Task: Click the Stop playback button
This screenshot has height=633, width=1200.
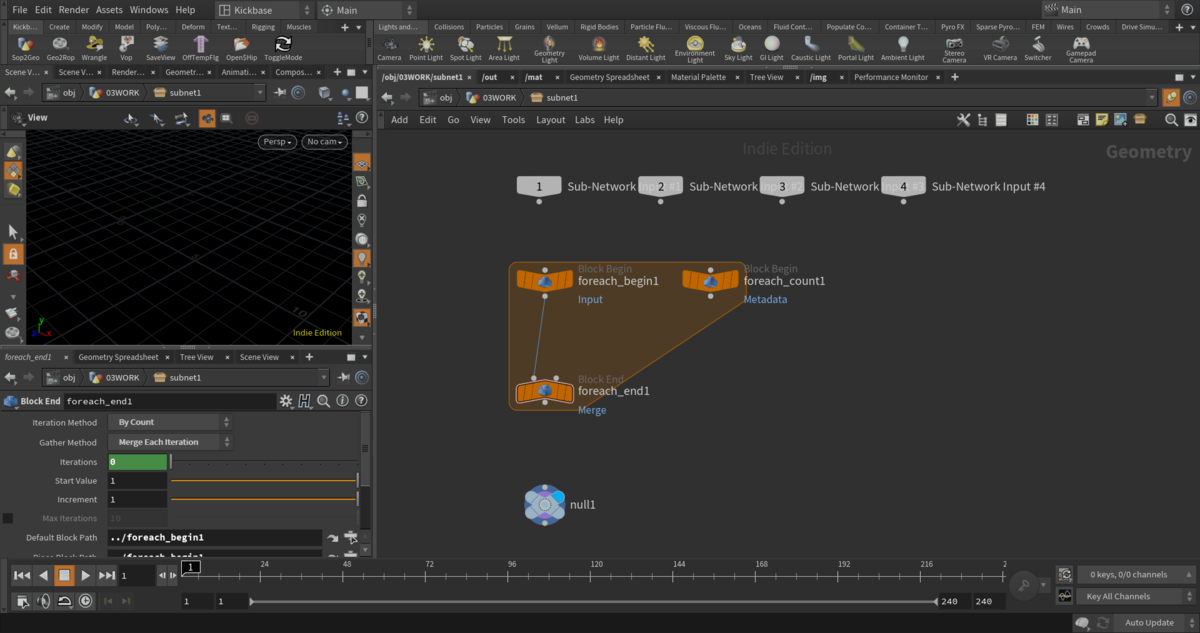Action: (64, 575)
